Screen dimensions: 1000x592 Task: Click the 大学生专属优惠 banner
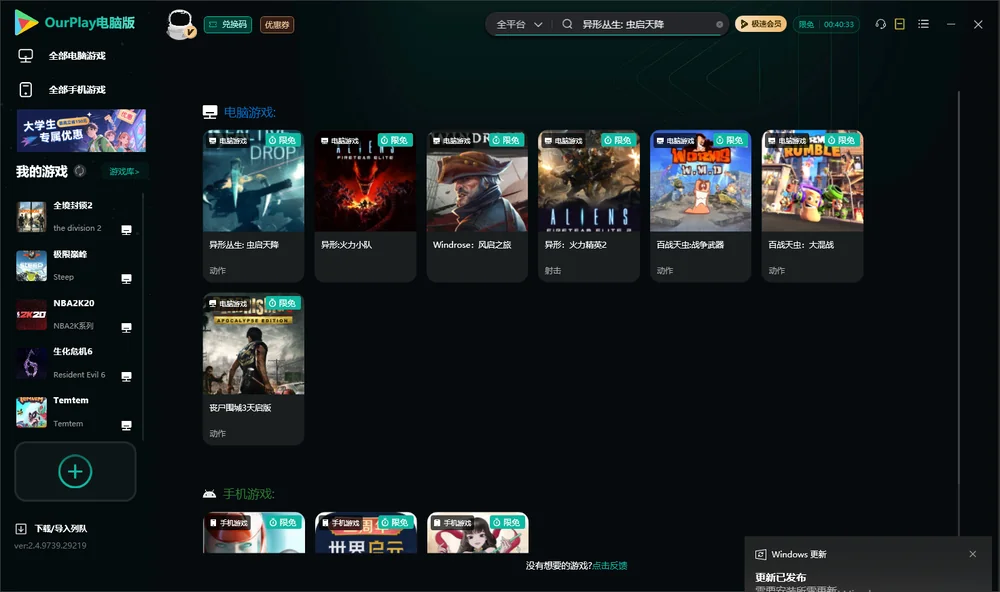point(82,131)
